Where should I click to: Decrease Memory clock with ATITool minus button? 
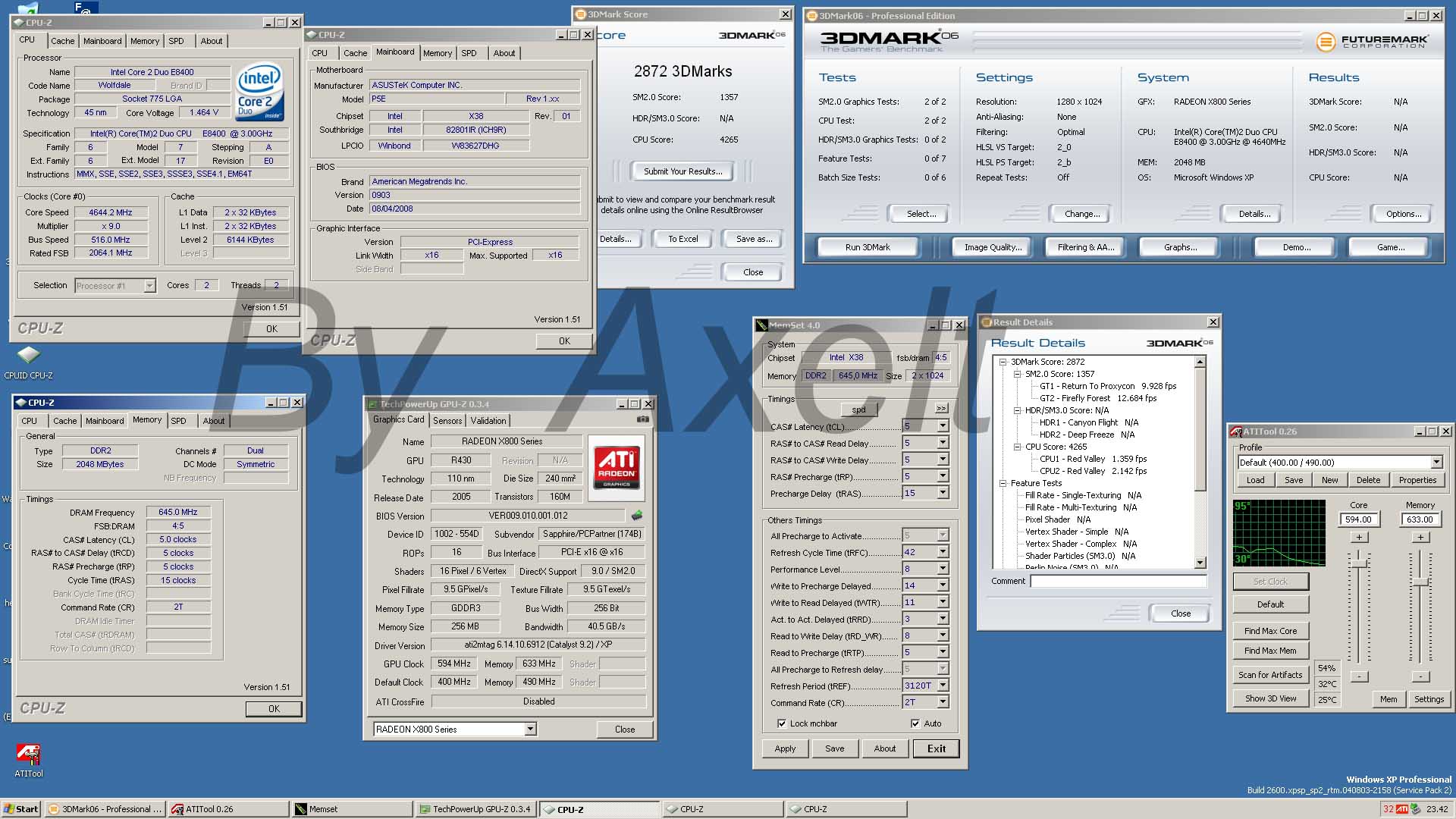[1420, 676]
